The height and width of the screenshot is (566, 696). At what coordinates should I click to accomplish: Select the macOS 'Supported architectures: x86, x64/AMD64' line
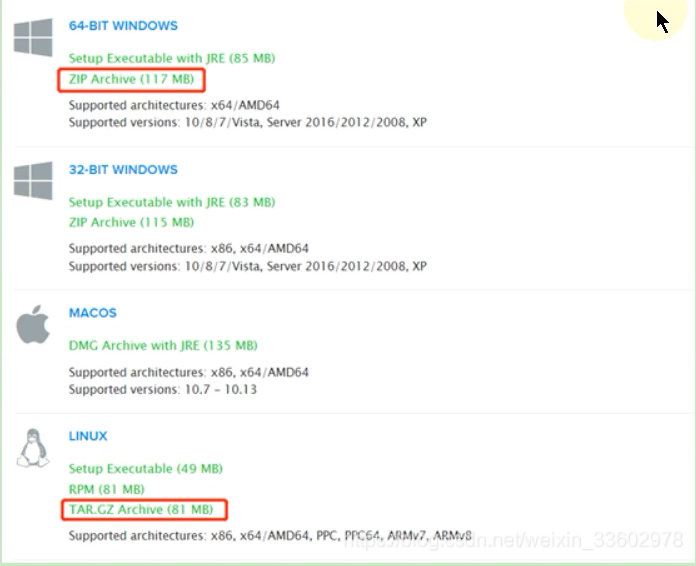(x=189, y=372)
